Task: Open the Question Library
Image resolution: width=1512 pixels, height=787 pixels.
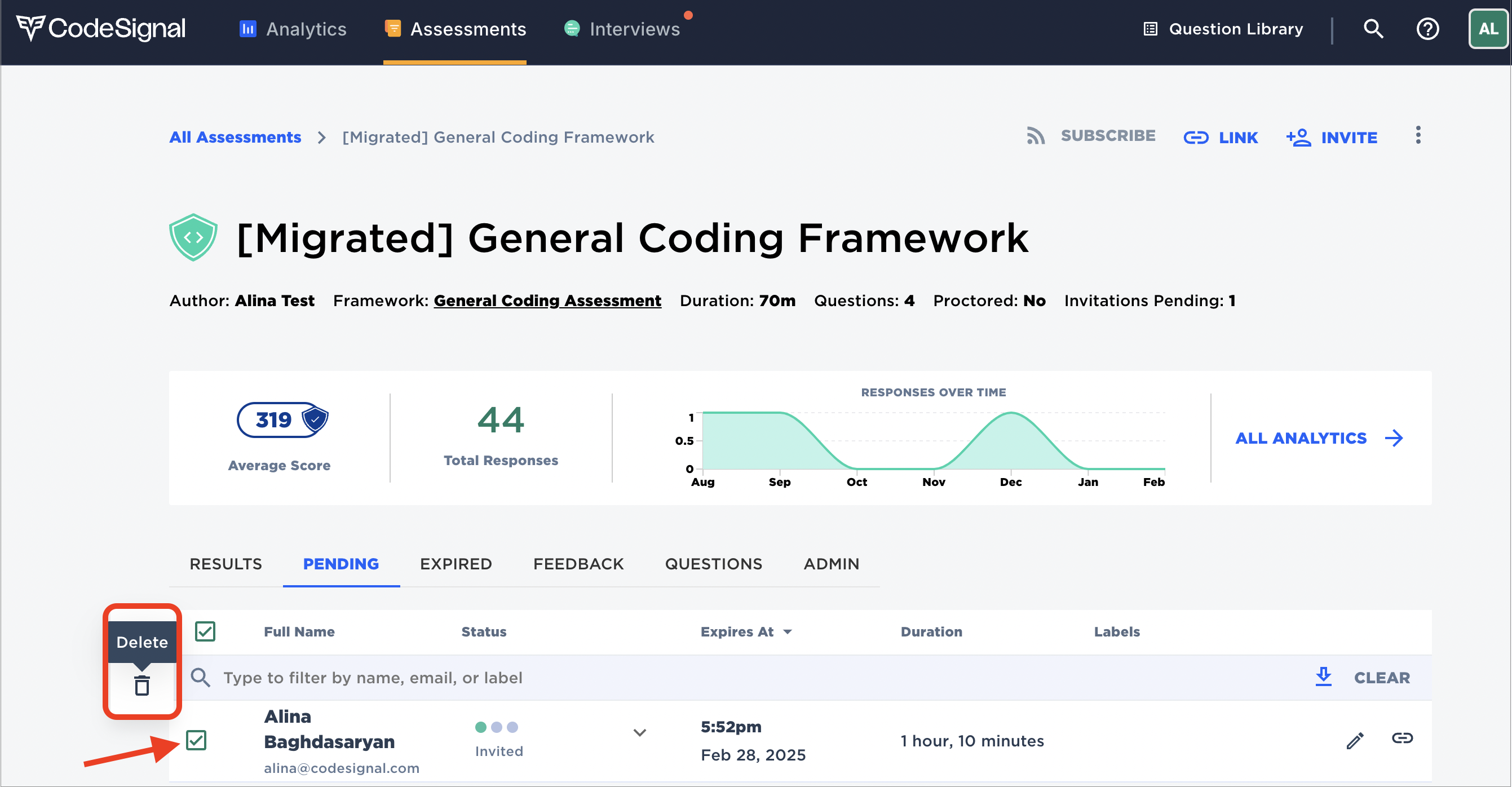Action: point(1223,29)
